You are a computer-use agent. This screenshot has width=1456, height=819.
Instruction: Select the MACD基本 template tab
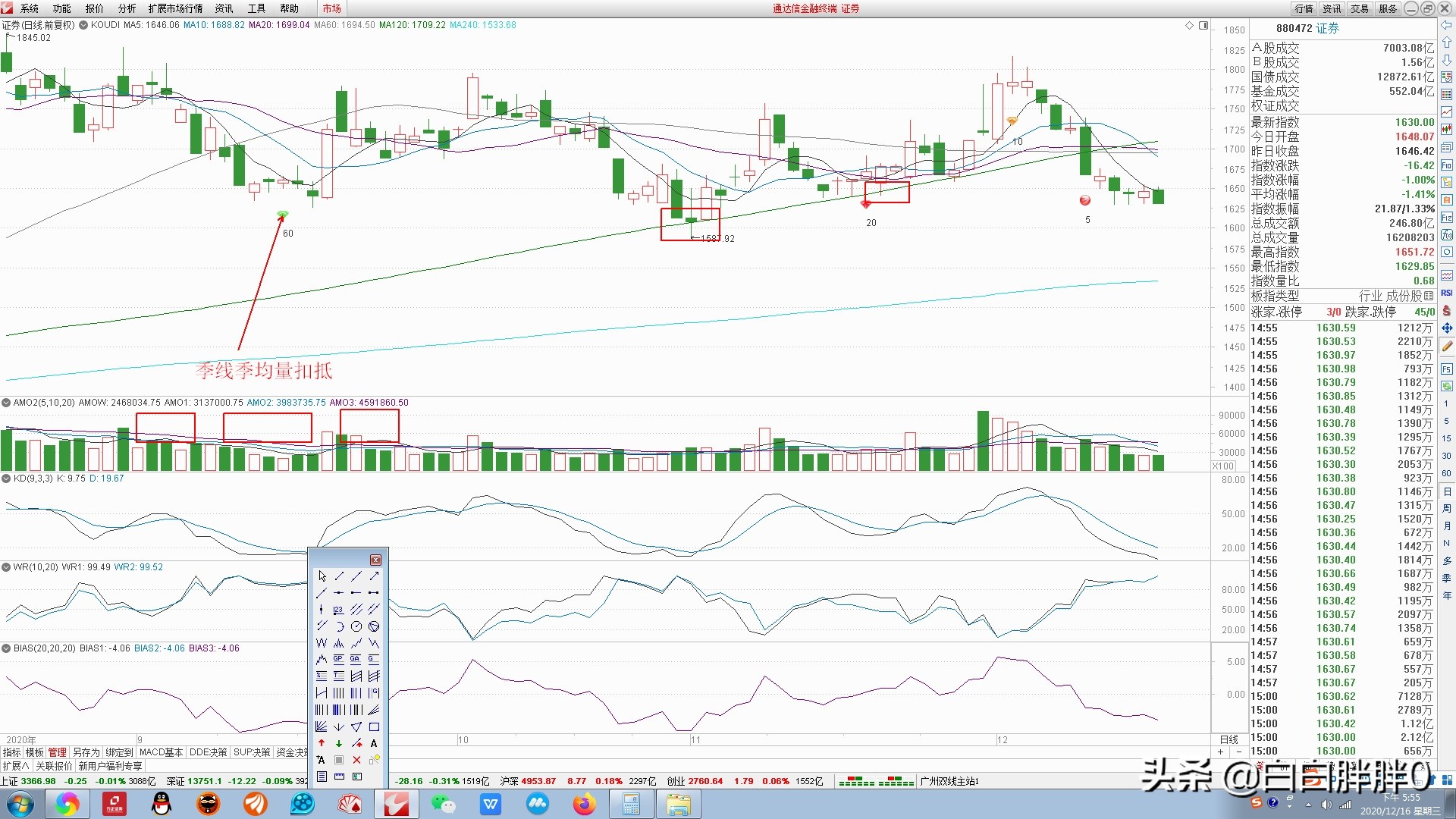161,752
